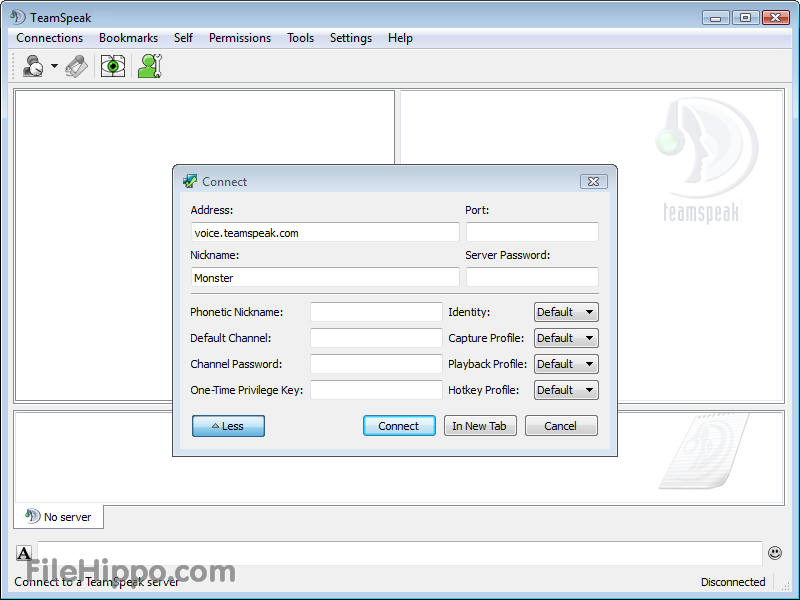
Task: Open the Capture Profile dropdown
Action: [566, 338]
